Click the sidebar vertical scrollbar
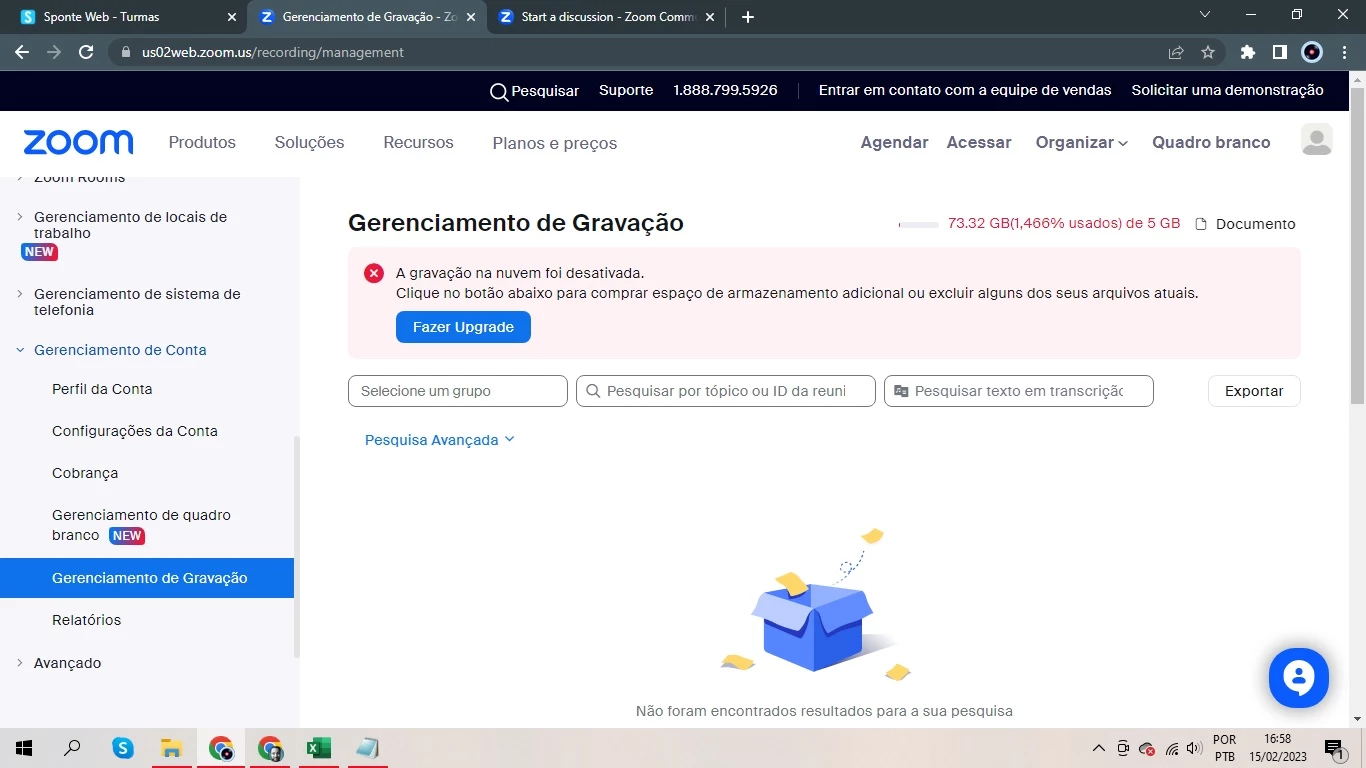 pyautogui.click(x=296, y=546)
